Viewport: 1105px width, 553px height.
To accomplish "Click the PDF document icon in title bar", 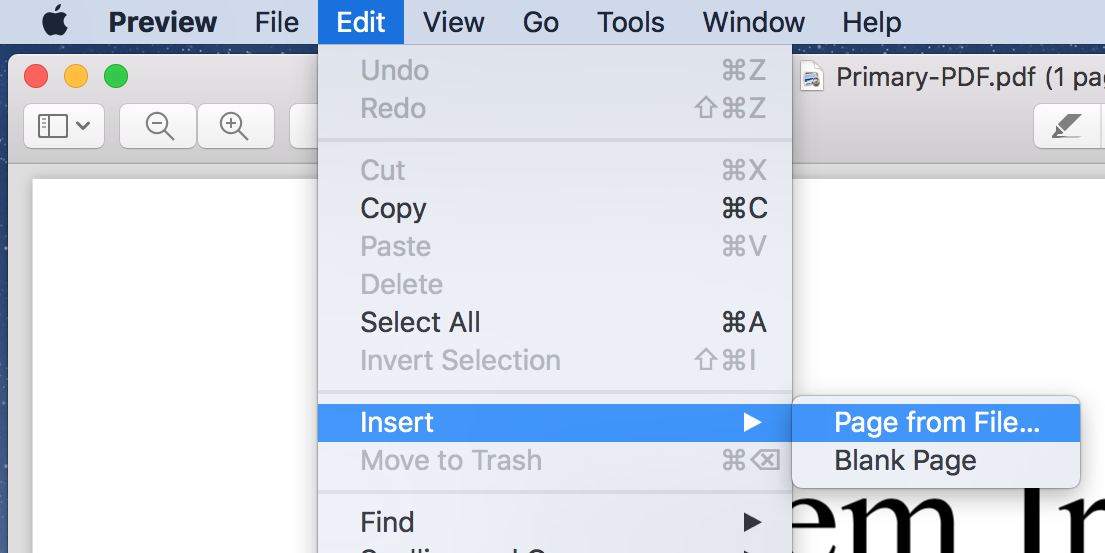I will [x=813, y=77].
